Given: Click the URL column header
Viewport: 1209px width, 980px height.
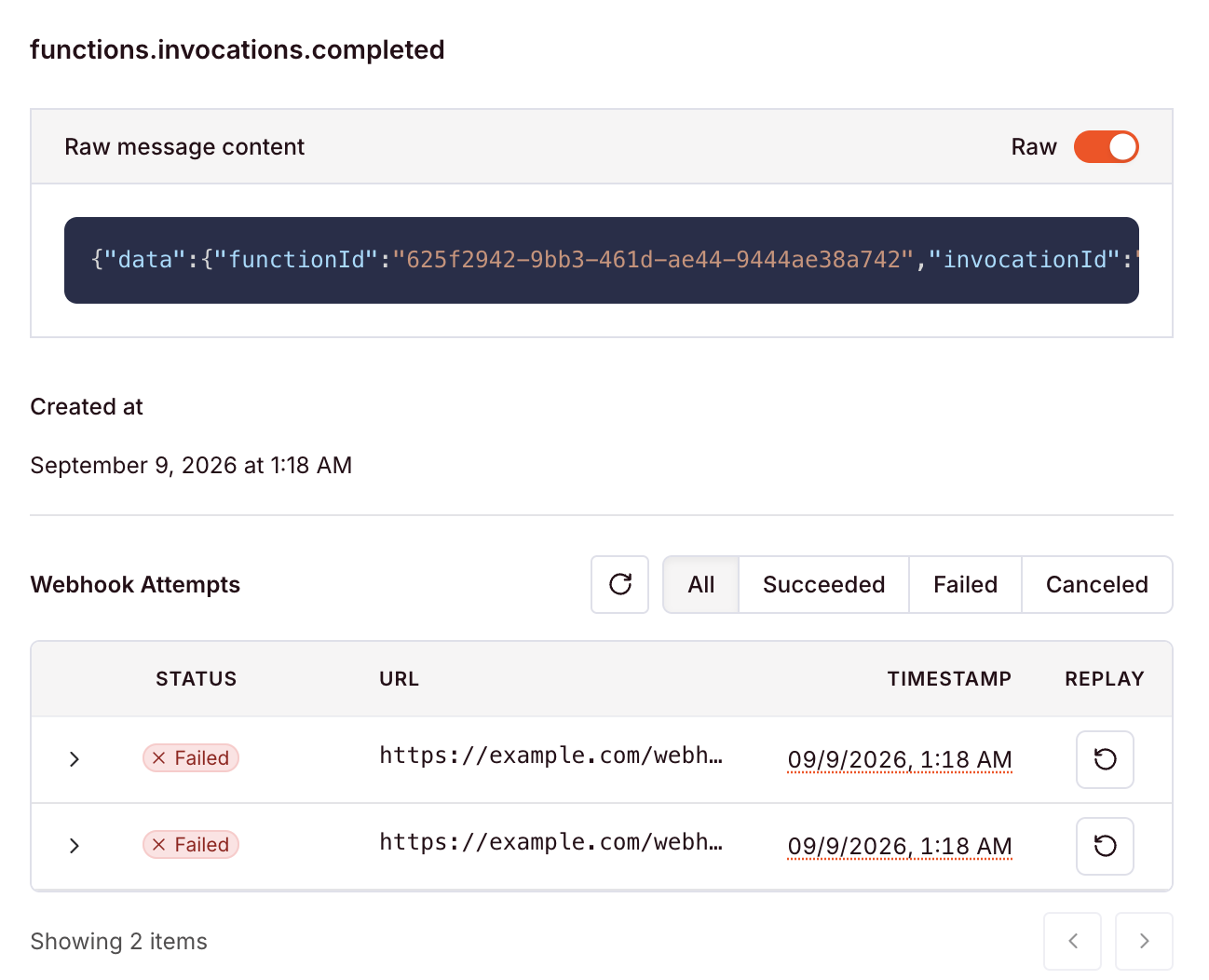Looking at the screenshot, I should tap(400, 679).
